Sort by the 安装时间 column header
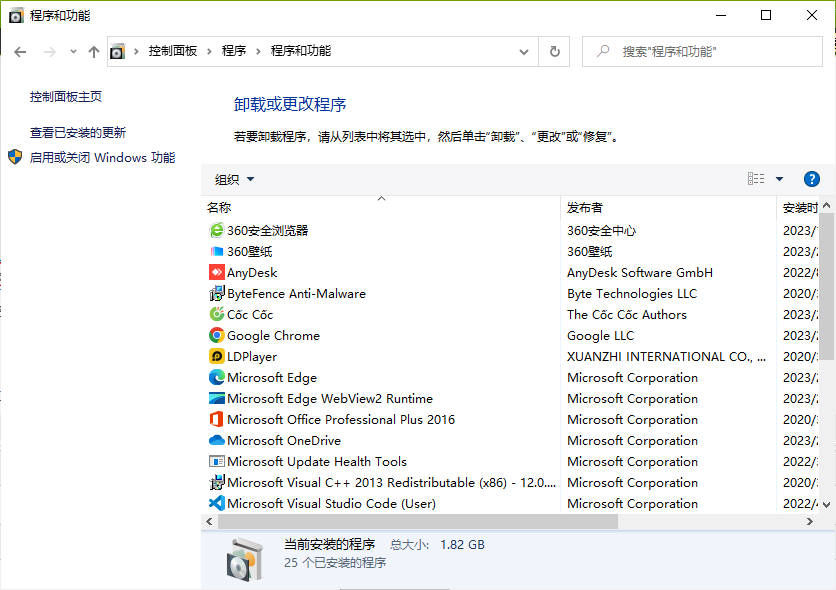The width and height of the screenshot is (836, 590). click(x=798, y=207)
